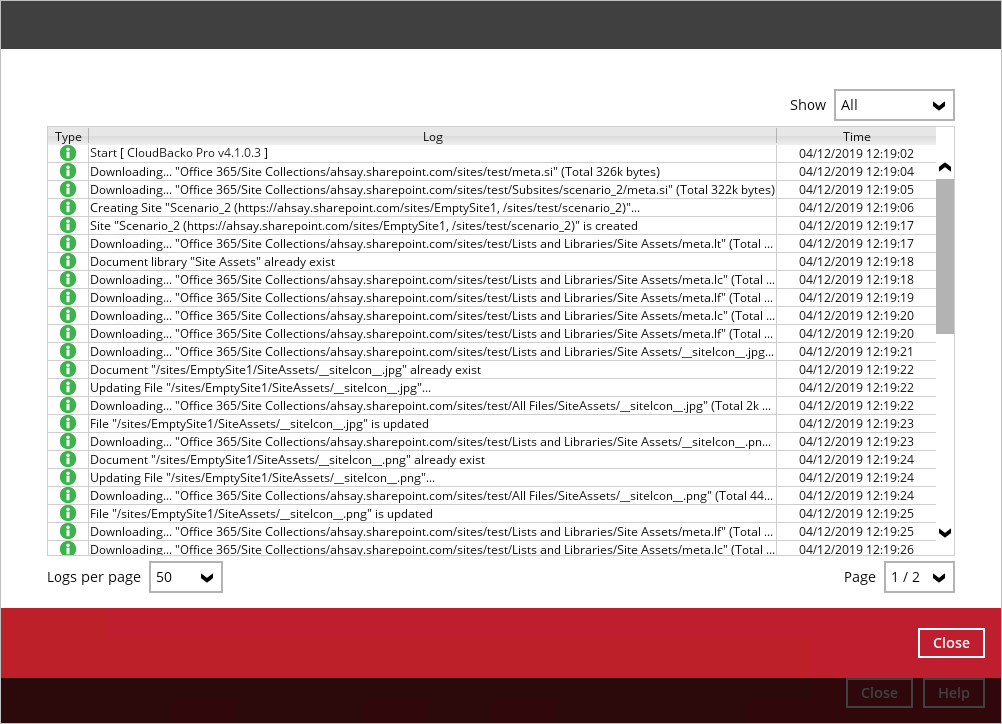The width and height of the screenshot is (1002, 724).
Task: Click info icon of __siteIcon__.png is updated row
Action: [x=68, y=513]
